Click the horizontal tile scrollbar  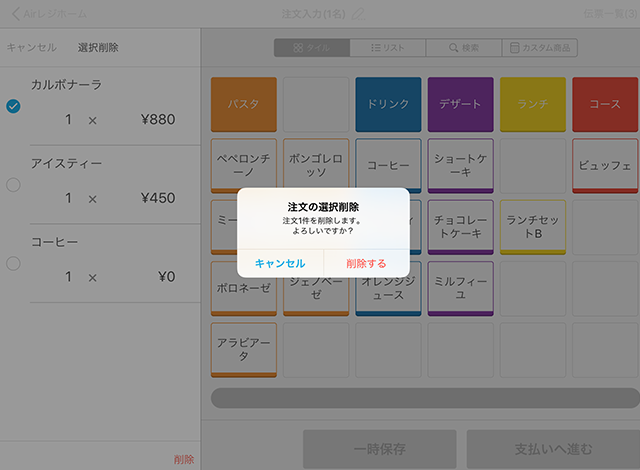tap(425, 398)
